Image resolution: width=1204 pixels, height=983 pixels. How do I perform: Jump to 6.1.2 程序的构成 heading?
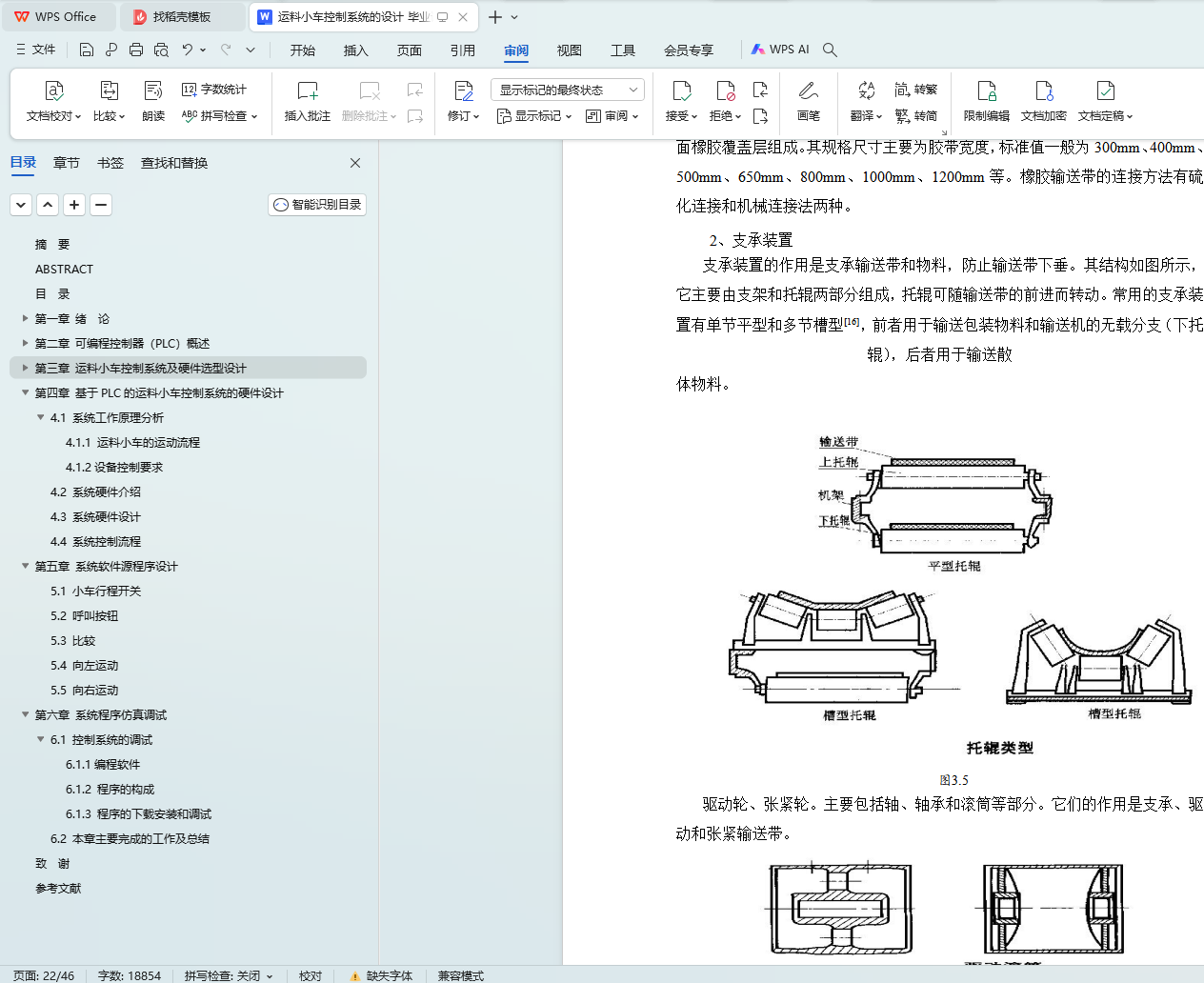[x=110, y=789]
